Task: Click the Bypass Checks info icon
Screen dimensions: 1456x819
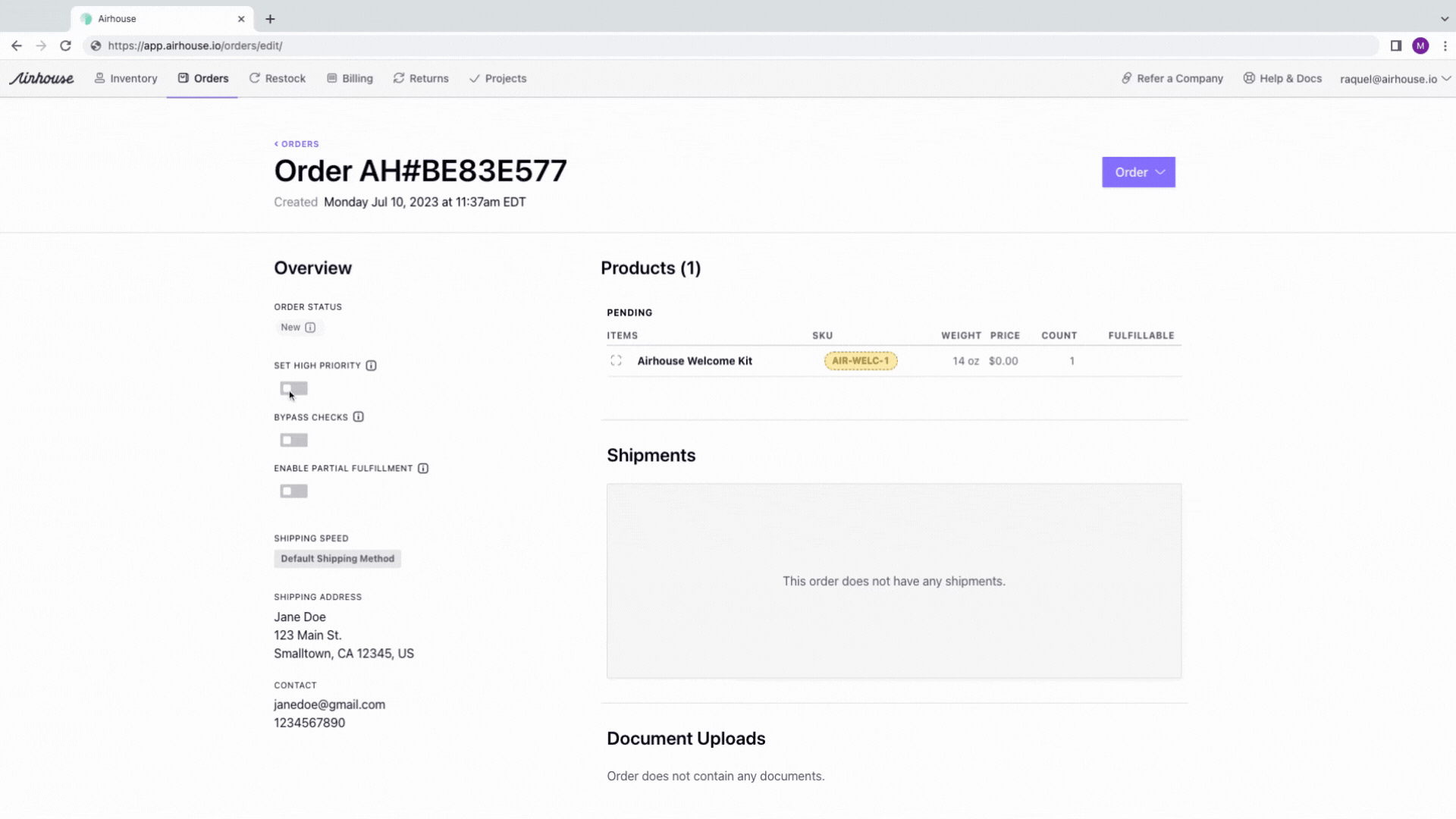Action: click(358, 416)
